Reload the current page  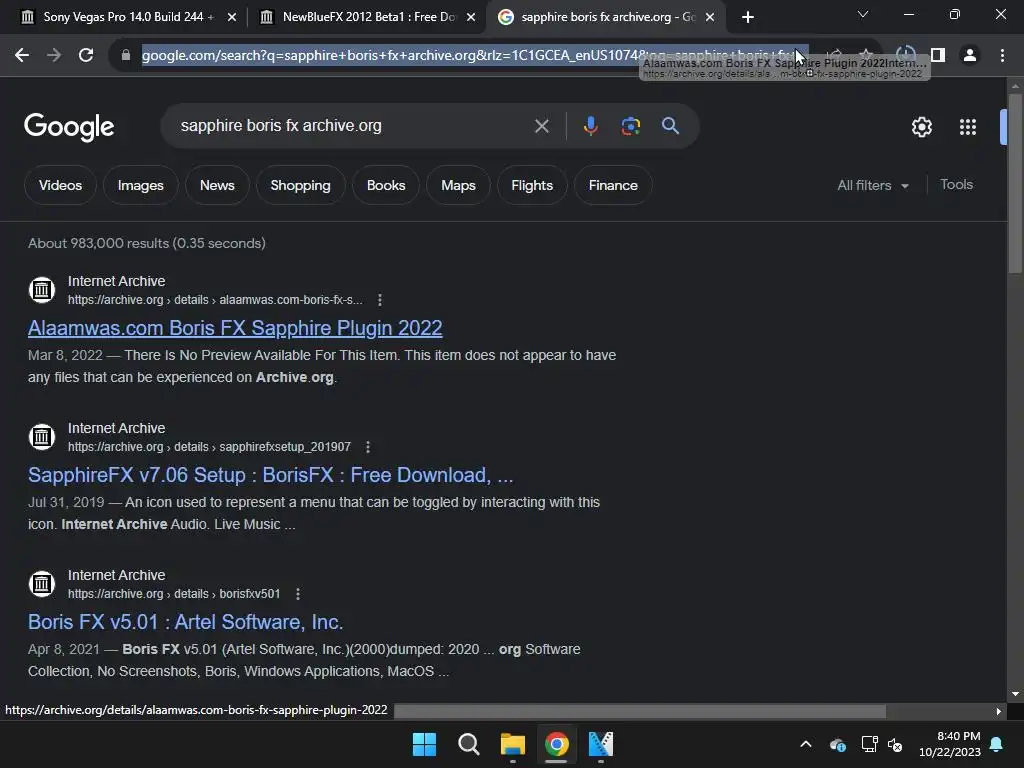(x=86, y=56)
